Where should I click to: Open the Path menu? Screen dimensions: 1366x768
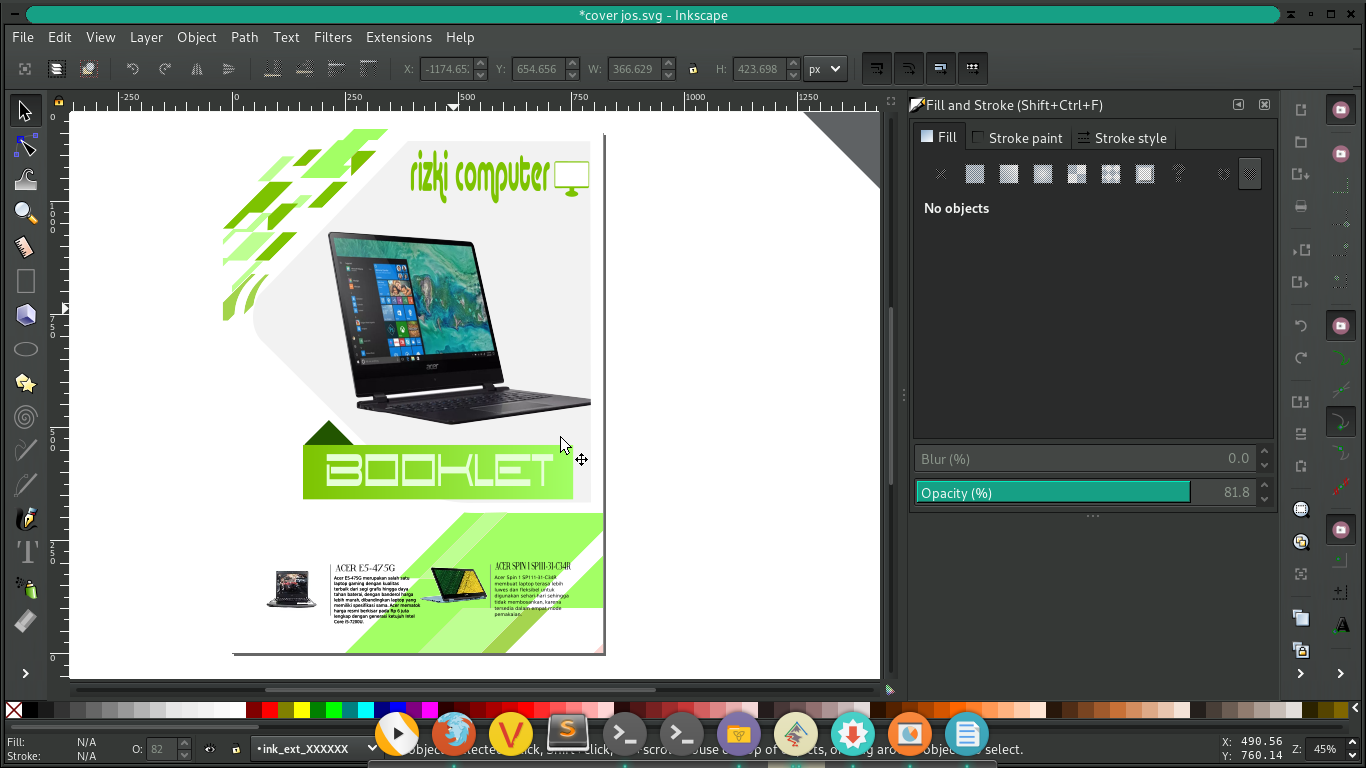pos(245,37)
